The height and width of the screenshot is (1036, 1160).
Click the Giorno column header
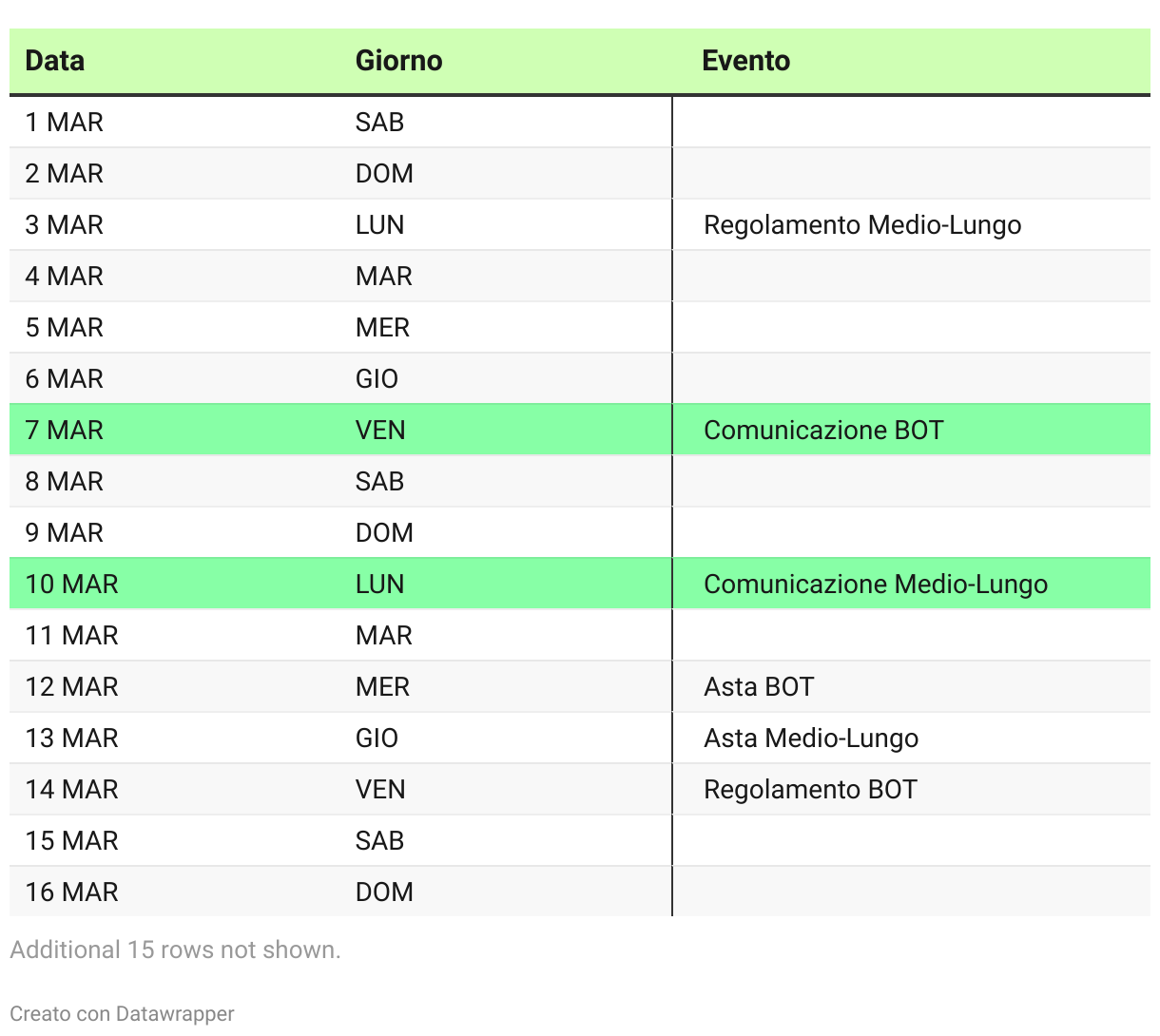coord(398,61)
